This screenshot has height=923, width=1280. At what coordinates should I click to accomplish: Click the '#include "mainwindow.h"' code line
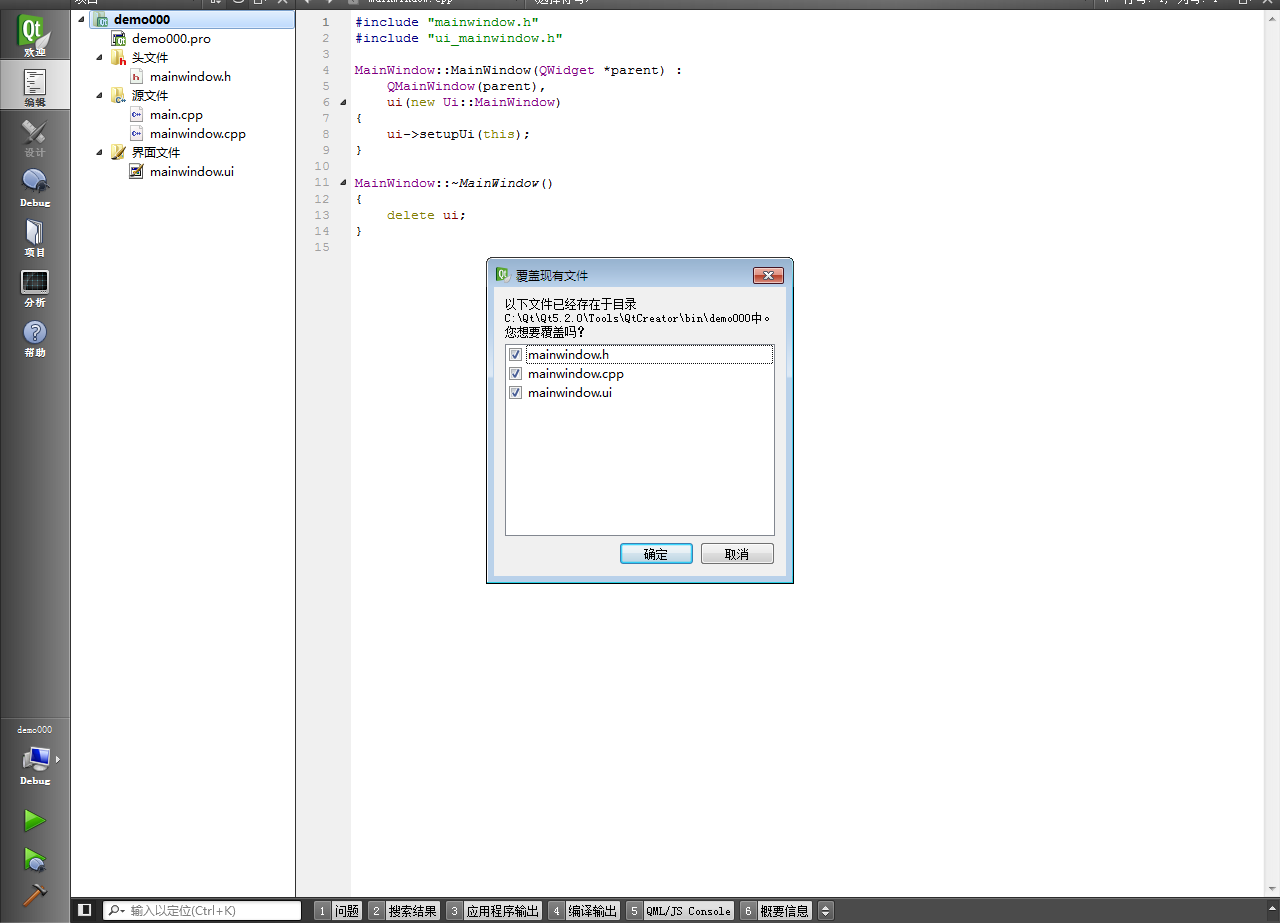click(447, 22)
